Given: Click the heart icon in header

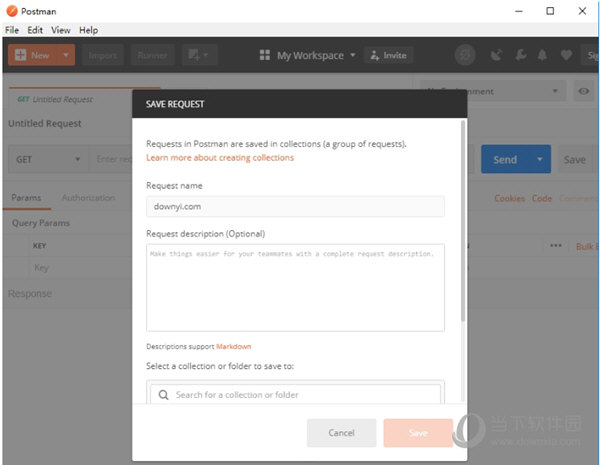Looking at the screenshot, I should click(x=566, y=55).
